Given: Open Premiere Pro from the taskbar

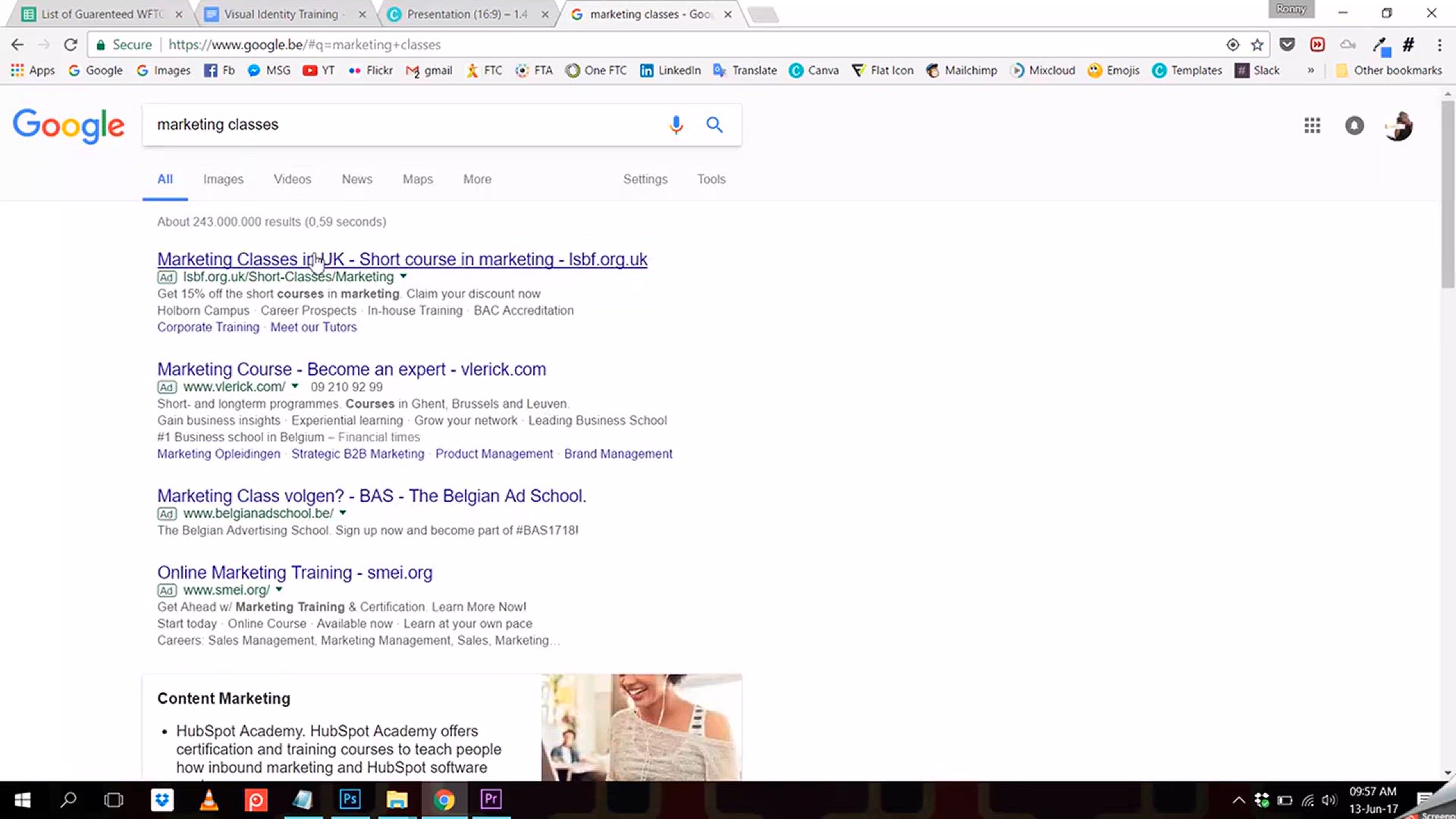Looking at the screenshot, I should [491, 799].
